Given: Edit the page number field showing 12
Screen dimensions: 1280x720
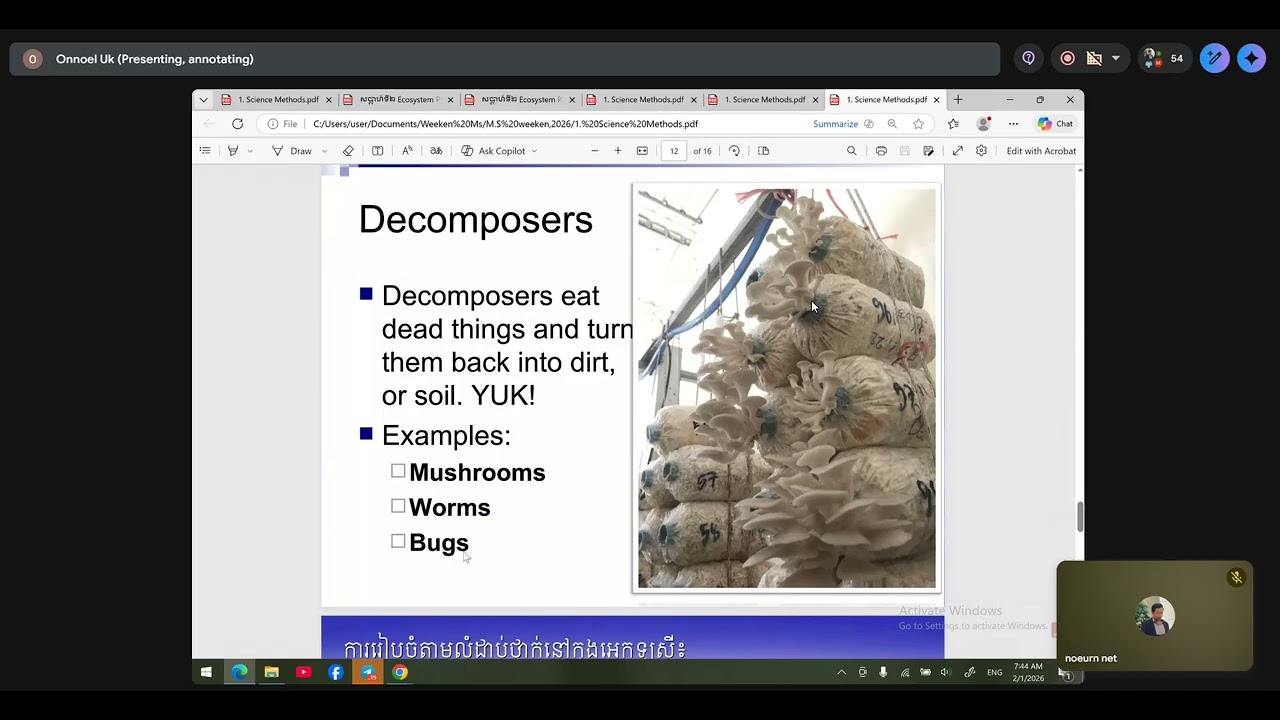Looking at the screenshot, I should click(674, 151).
